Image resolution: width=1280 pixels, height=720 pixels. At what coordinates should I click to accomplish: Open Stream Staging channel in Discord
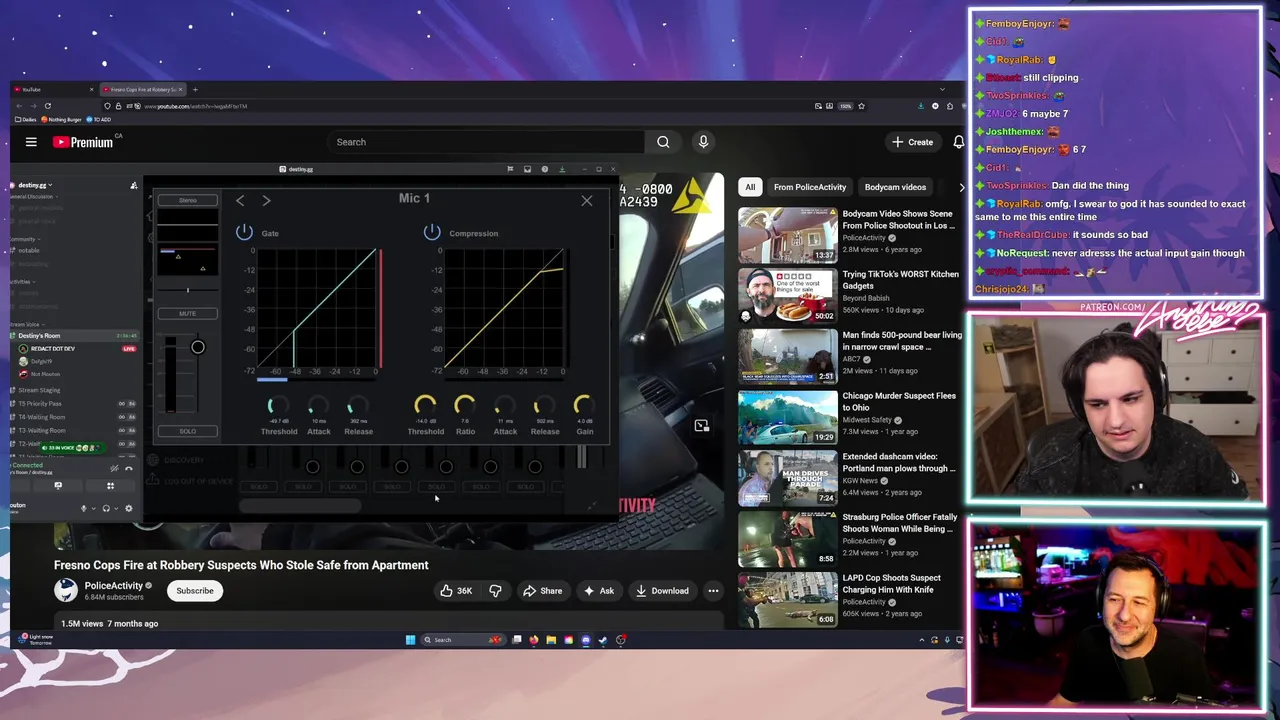coord(40,390)
